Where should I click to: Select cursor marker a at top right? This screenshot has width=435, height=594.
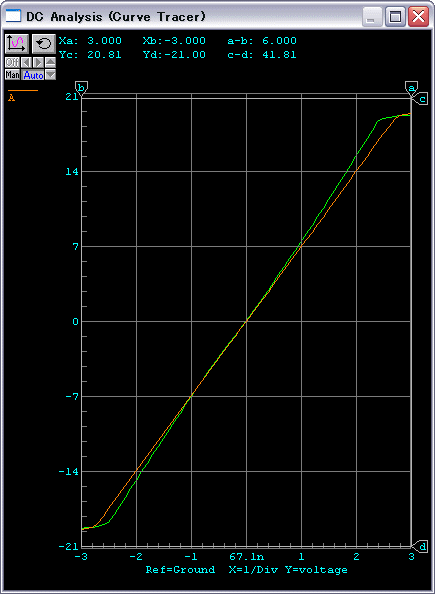click(411, 88)
